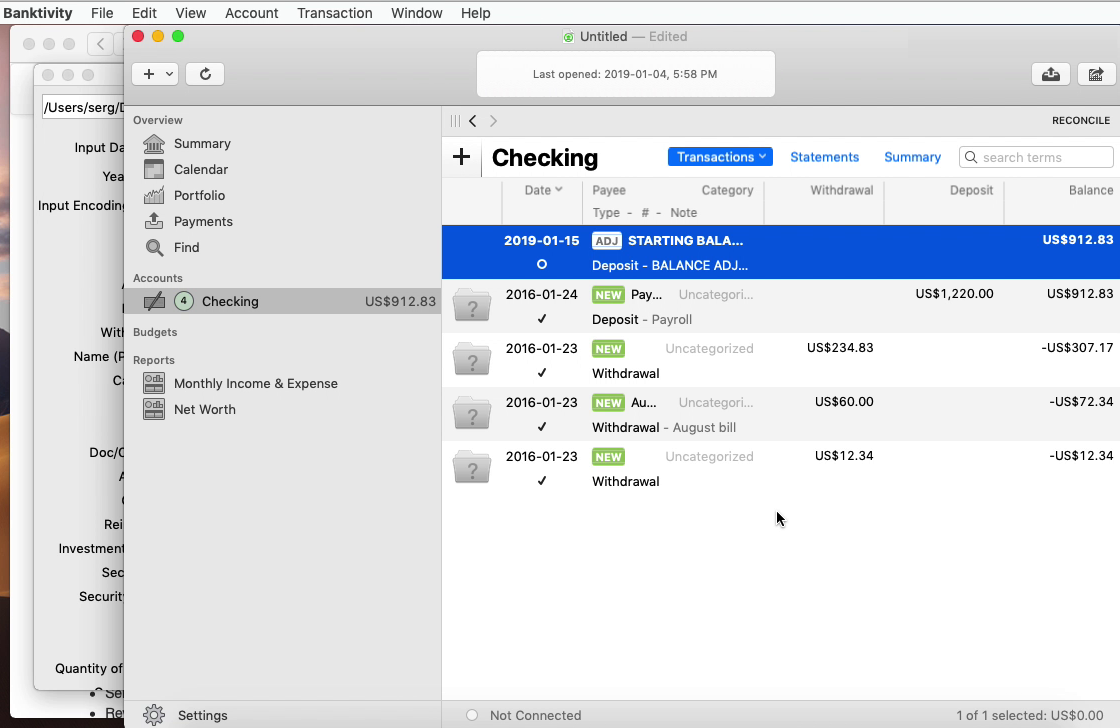This screenshot has height=728, width=1120.
Task: Click the search terms field
Action: [1036, 157]
